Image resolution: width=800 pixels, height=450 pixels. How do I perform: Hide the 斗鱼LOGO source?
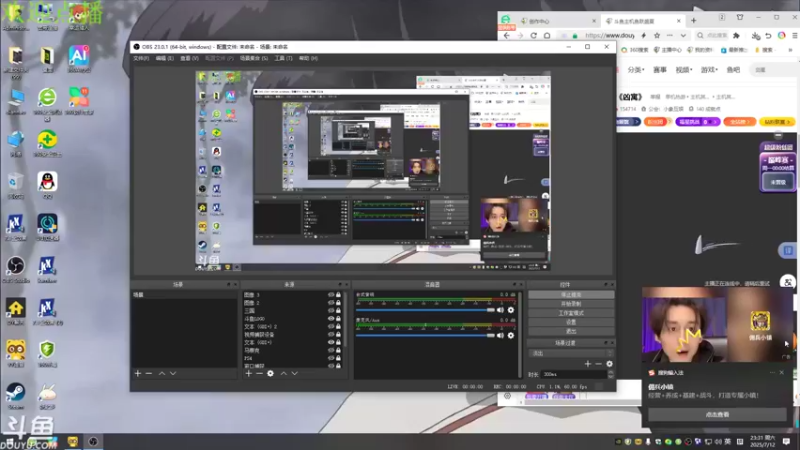tap(331, 318)
